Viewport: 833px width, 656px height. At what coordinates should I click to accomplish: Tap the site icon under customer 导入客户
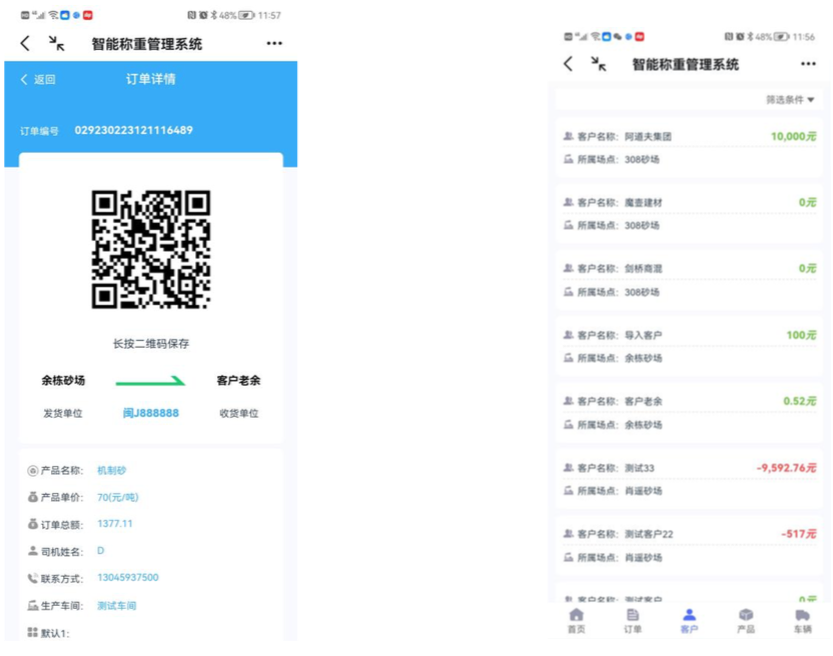[568, 358]
